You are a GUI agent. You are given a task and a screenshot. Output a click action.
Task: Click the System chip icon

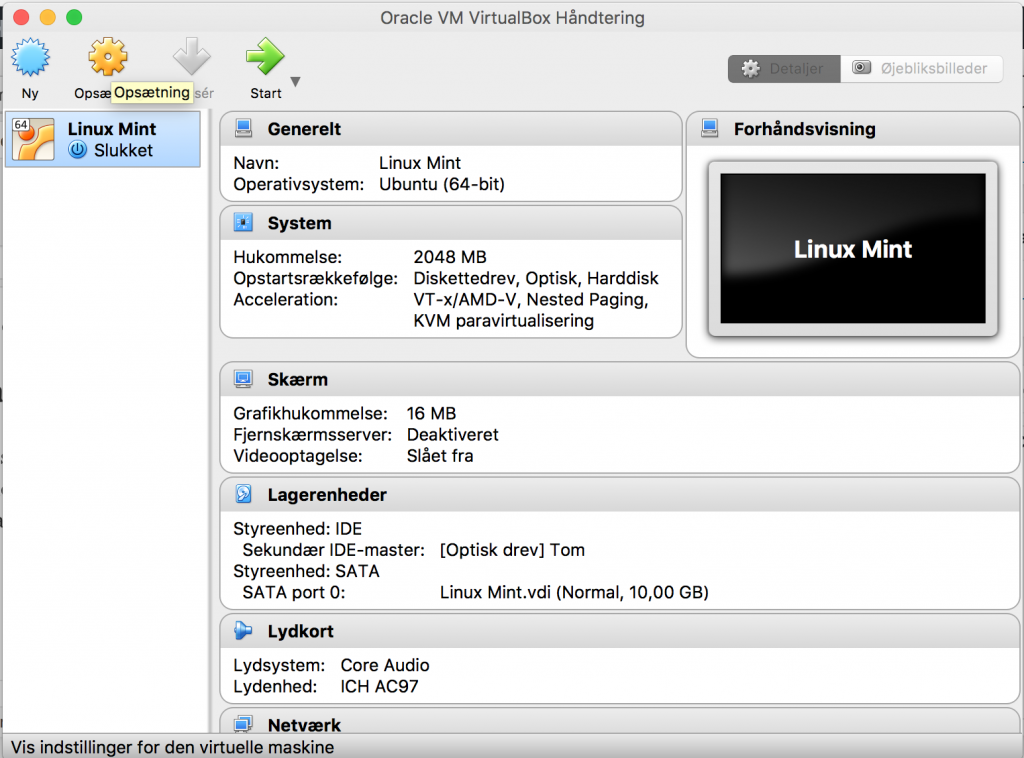point(244,223)
